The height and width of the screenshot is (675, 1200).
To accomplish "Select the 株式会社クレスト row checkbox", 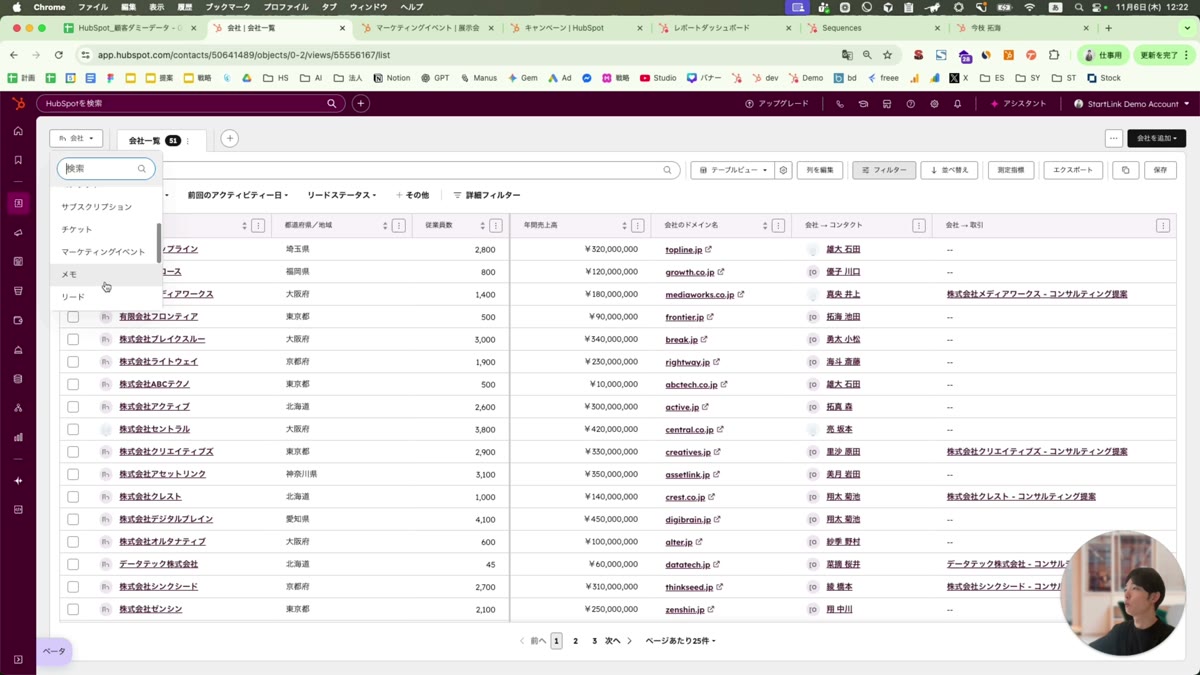I will [73, 497].
